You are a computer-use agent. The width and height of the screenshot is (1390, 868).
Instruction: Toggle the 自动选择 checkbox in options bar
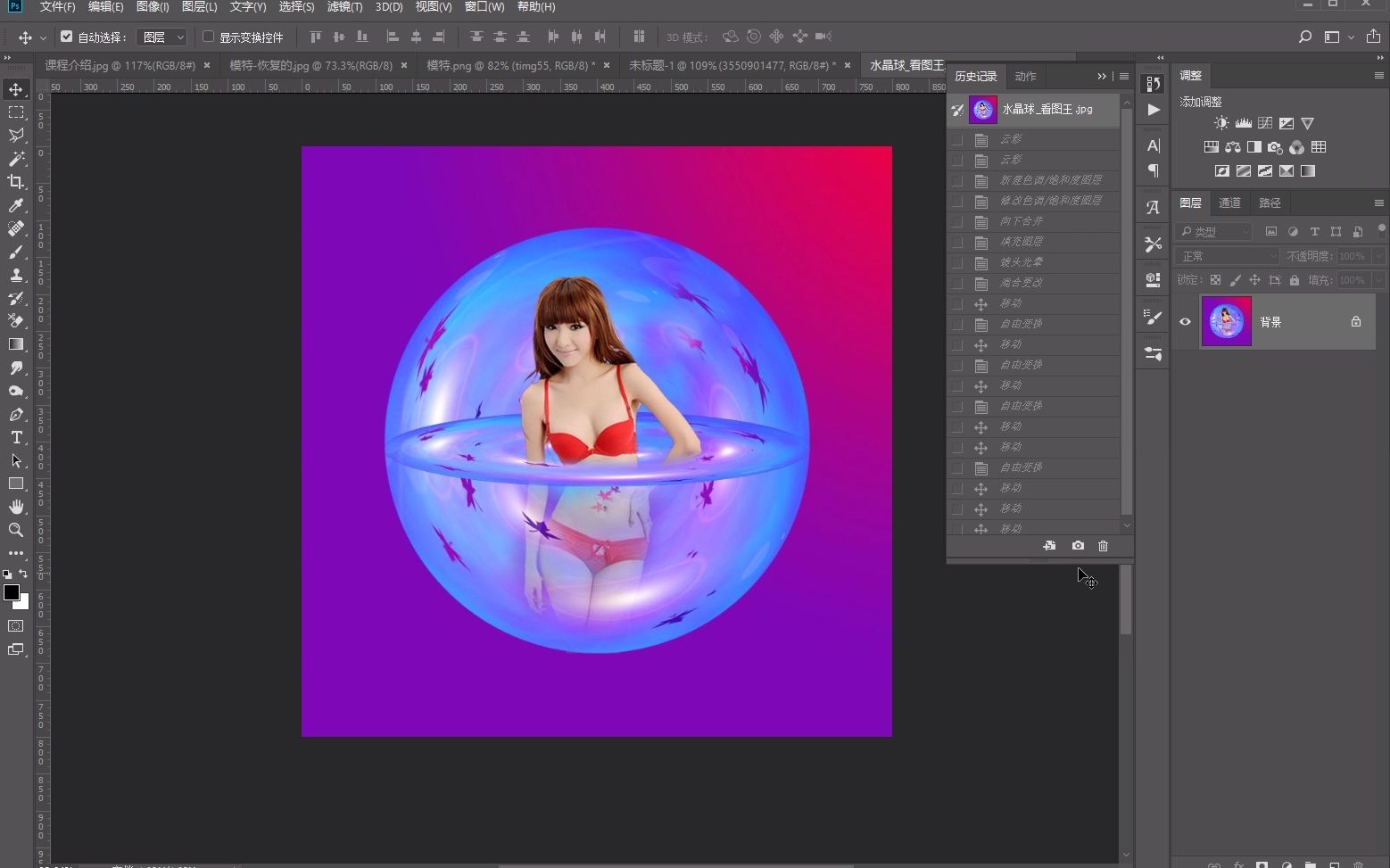[x=67, y=37]
